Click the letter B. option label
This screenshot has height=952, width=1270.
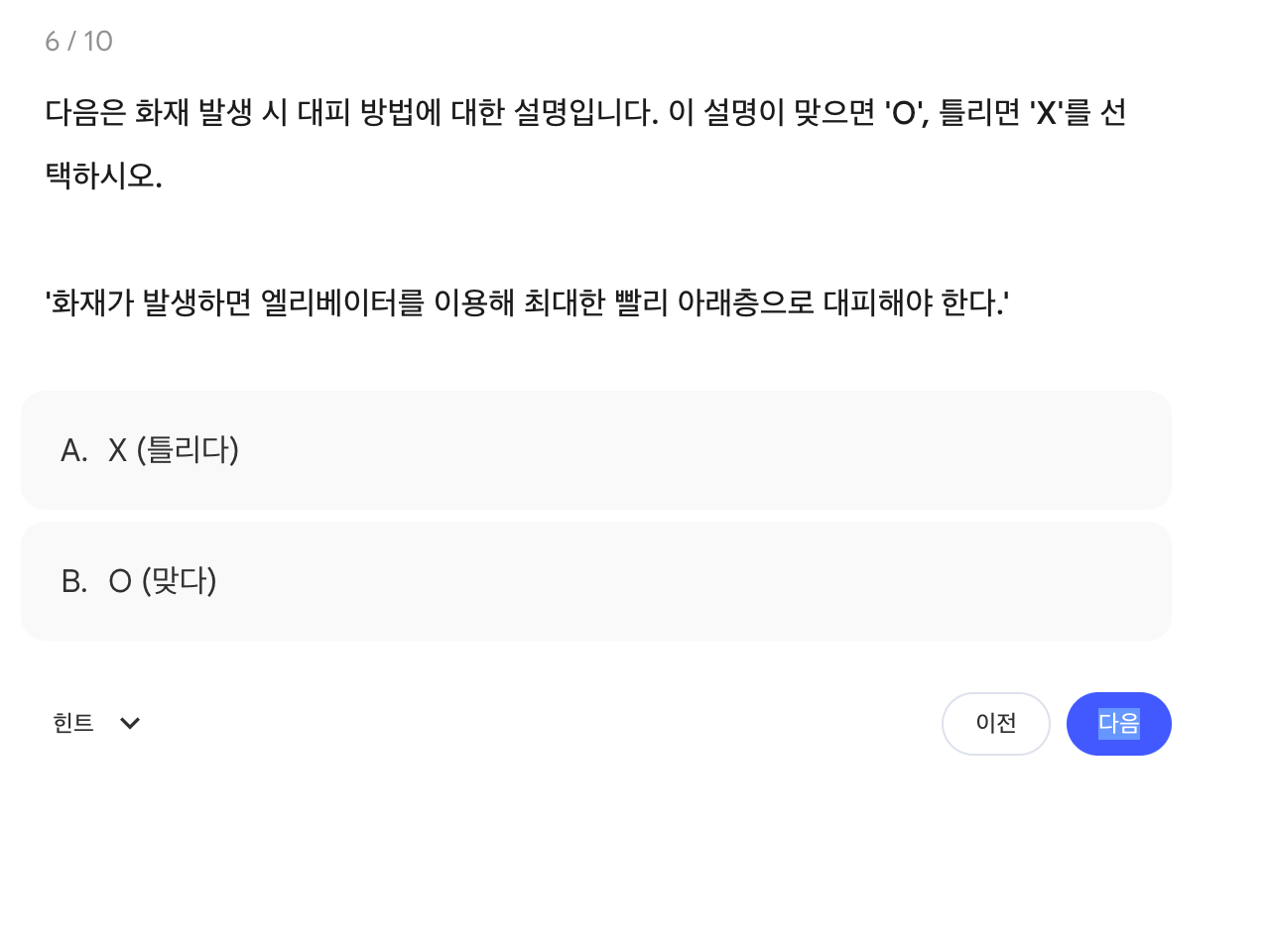(74, 581)
